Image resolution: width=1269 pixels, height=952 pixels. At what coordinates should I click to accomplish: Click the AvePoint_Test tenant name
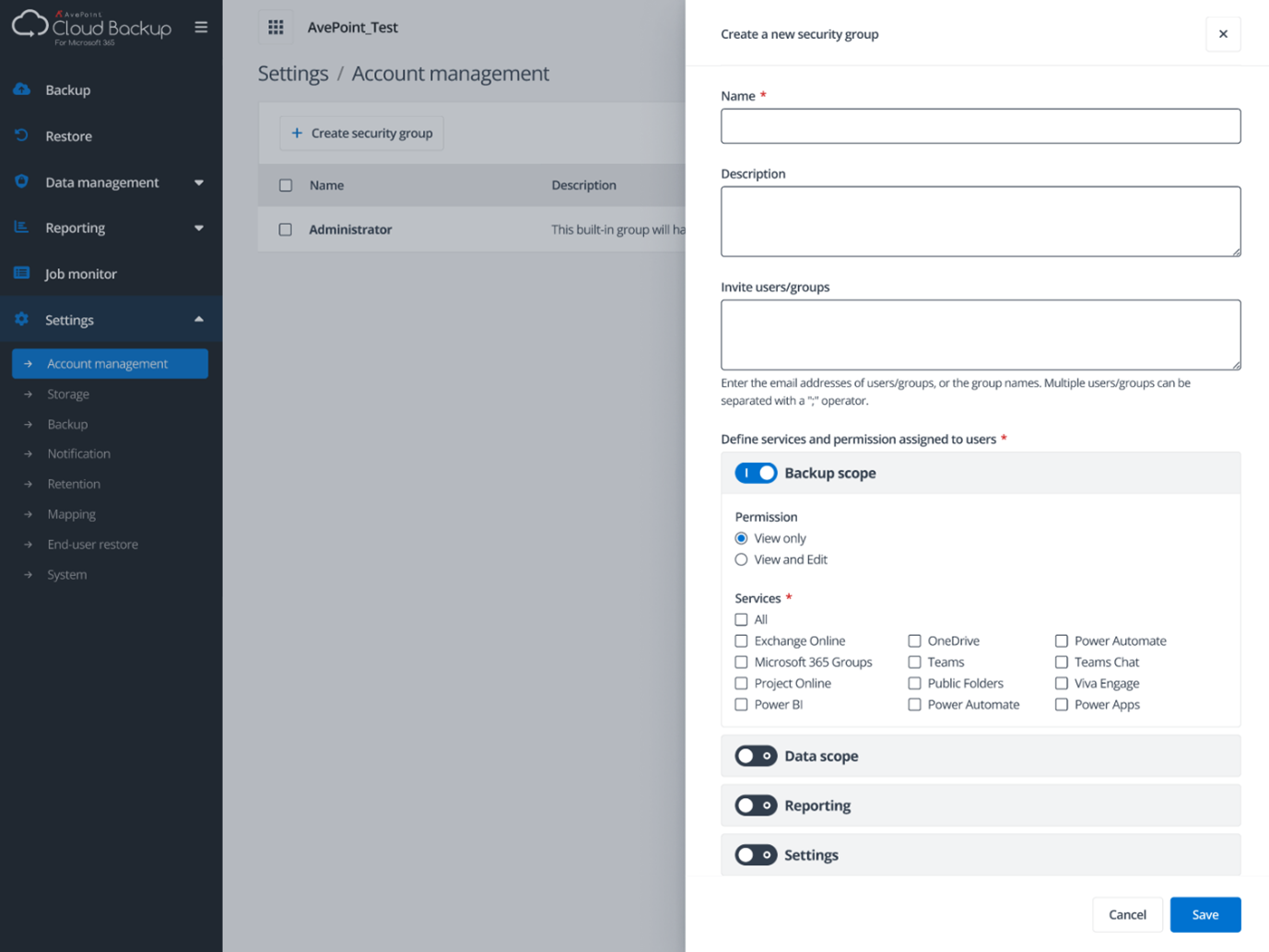pyautogui.click(x=353, y=27)
